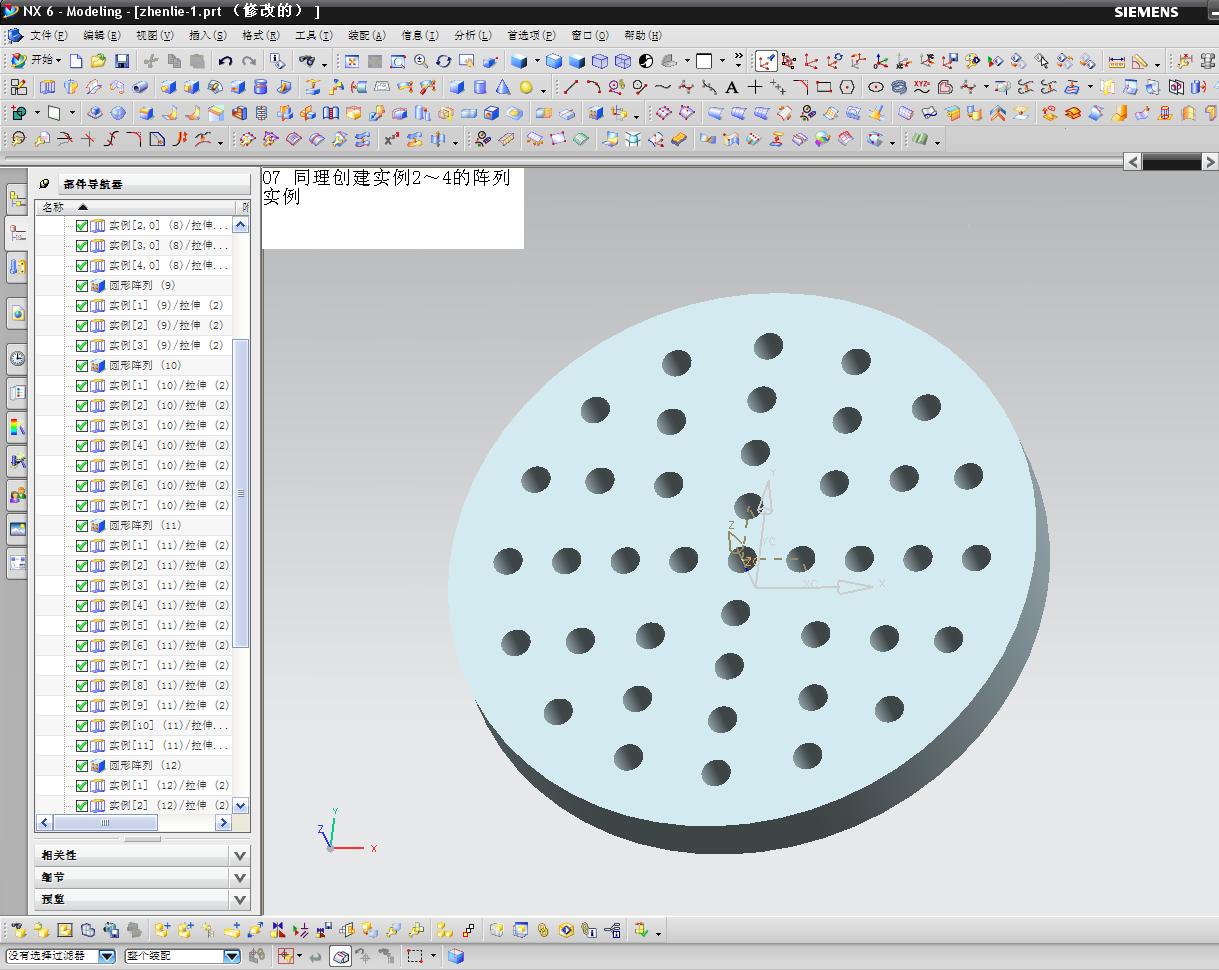This screenshot has width=1219, height=970.
Task: Click the navigator horizontal scroll-right arrow
Action: pyautogui.click(x=223, y=823)
